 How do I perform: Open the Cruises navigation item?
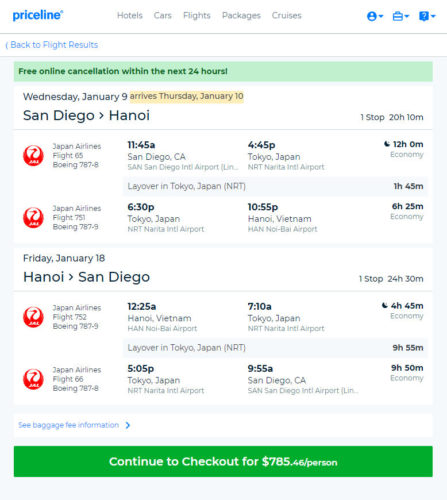(x=287, y=16)
